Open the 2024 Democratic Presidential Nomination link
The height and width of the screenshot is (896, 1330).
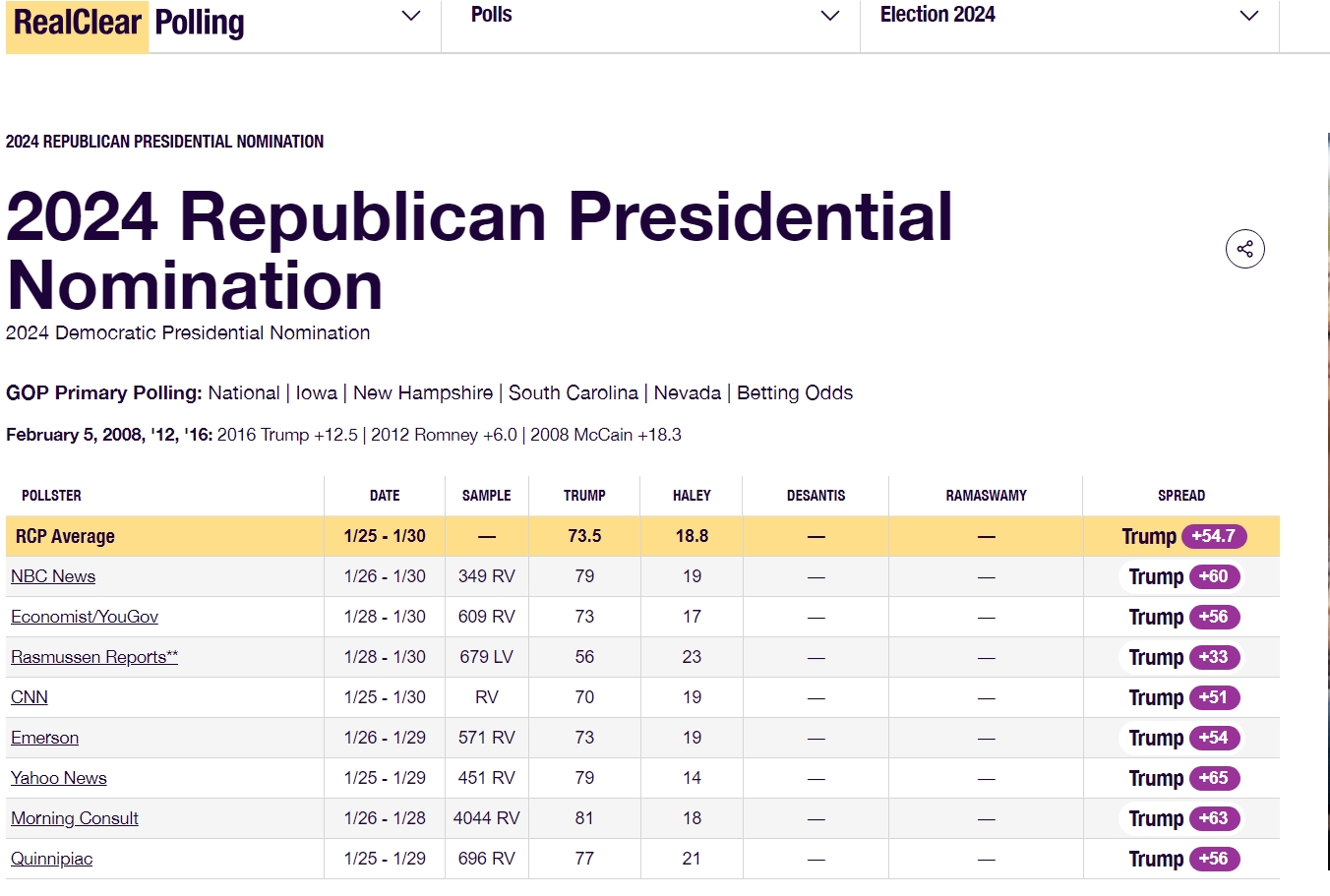188,333
